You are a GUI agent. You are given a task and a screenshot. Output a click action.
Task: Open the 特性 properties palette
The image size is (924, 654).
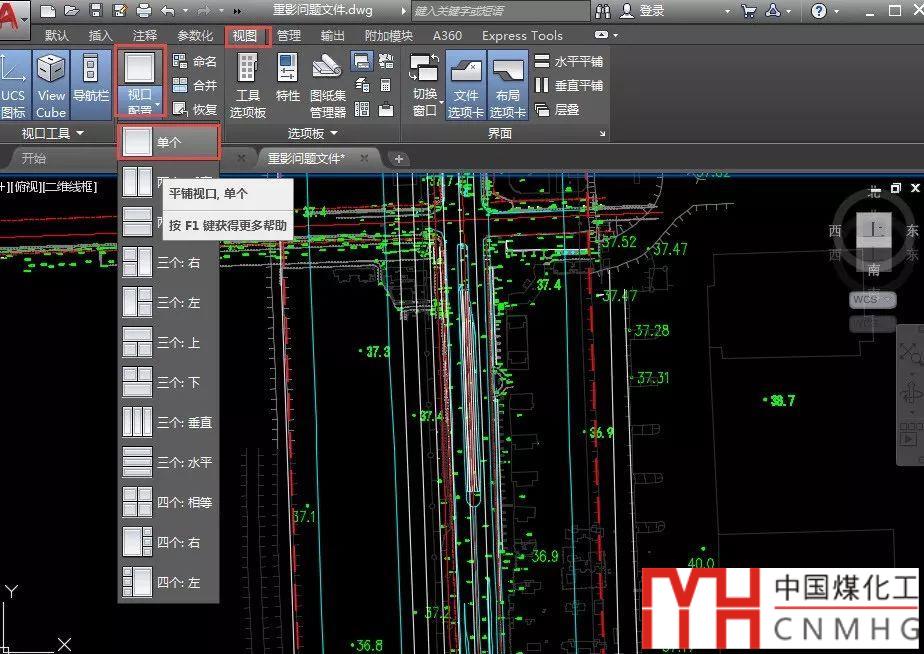[x=287, y=84]
